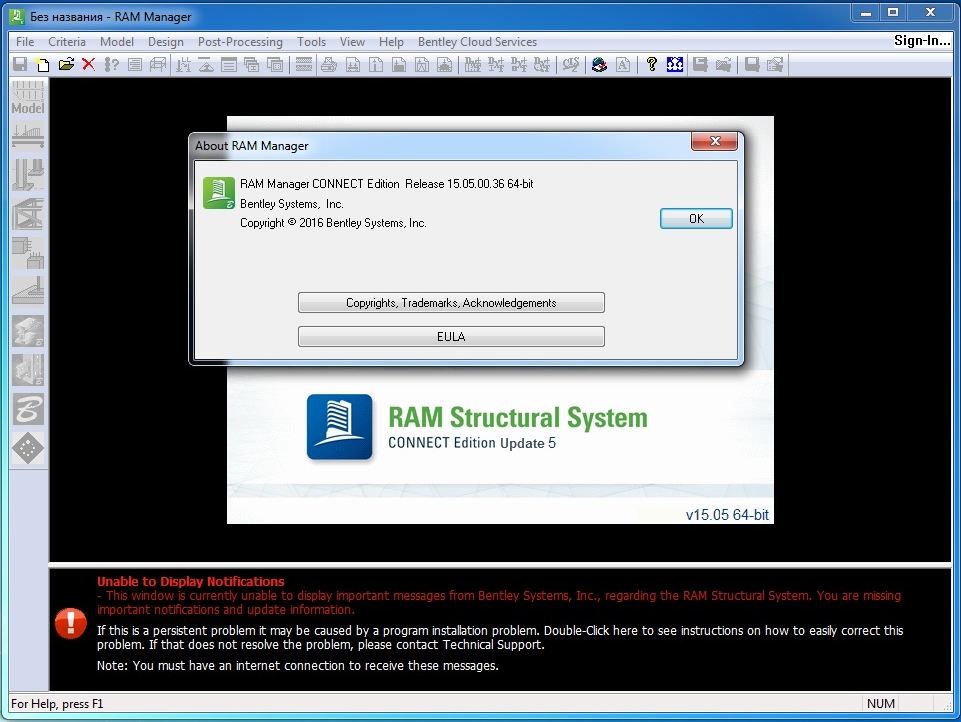The height and width of the screenshot is (722, 961).
Task: Click the printer toolbar icon
Action: [x=329, y=64]
